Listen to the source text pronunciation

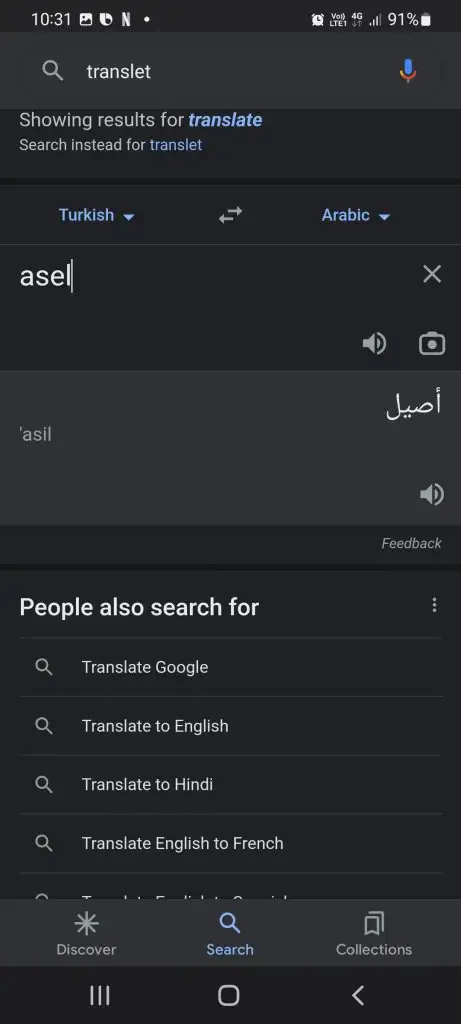374,344
